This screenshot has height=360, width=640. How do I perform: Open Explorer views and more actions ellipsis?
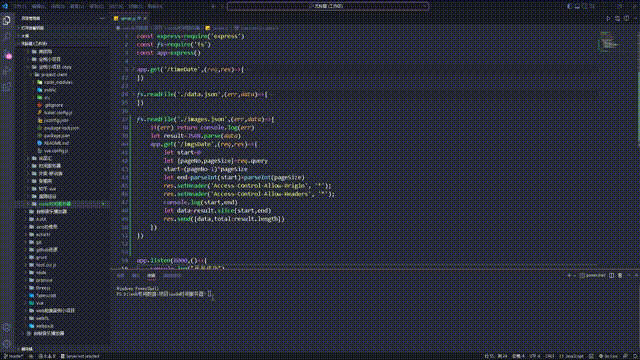[102, 18]
